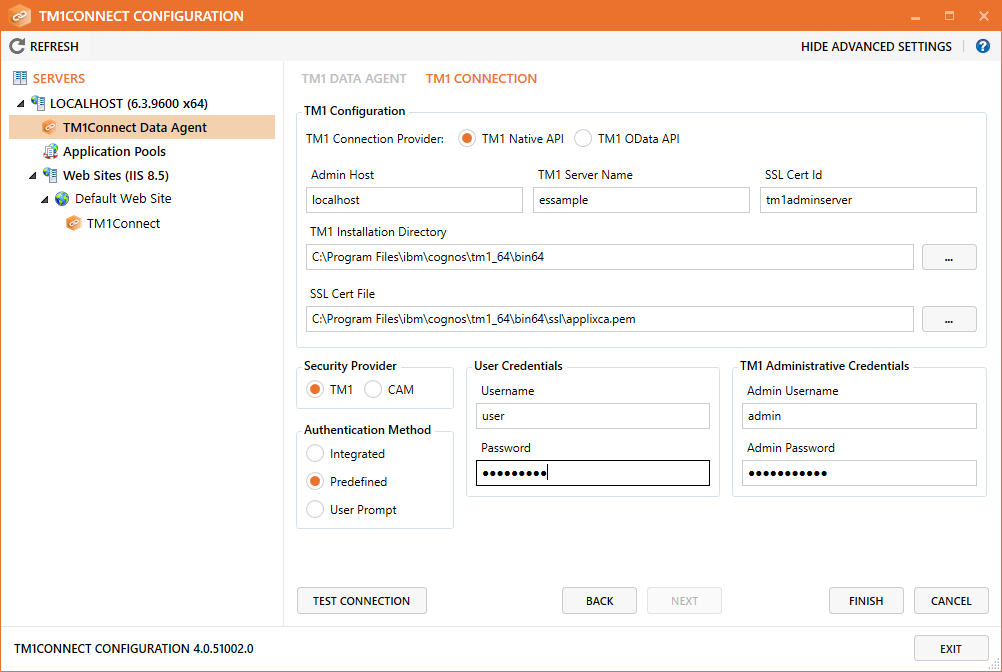Image resolution: width=1002 pixels, height=672 pixels.
Task: Select Application Pools in the tree
Action: point(114,151)
